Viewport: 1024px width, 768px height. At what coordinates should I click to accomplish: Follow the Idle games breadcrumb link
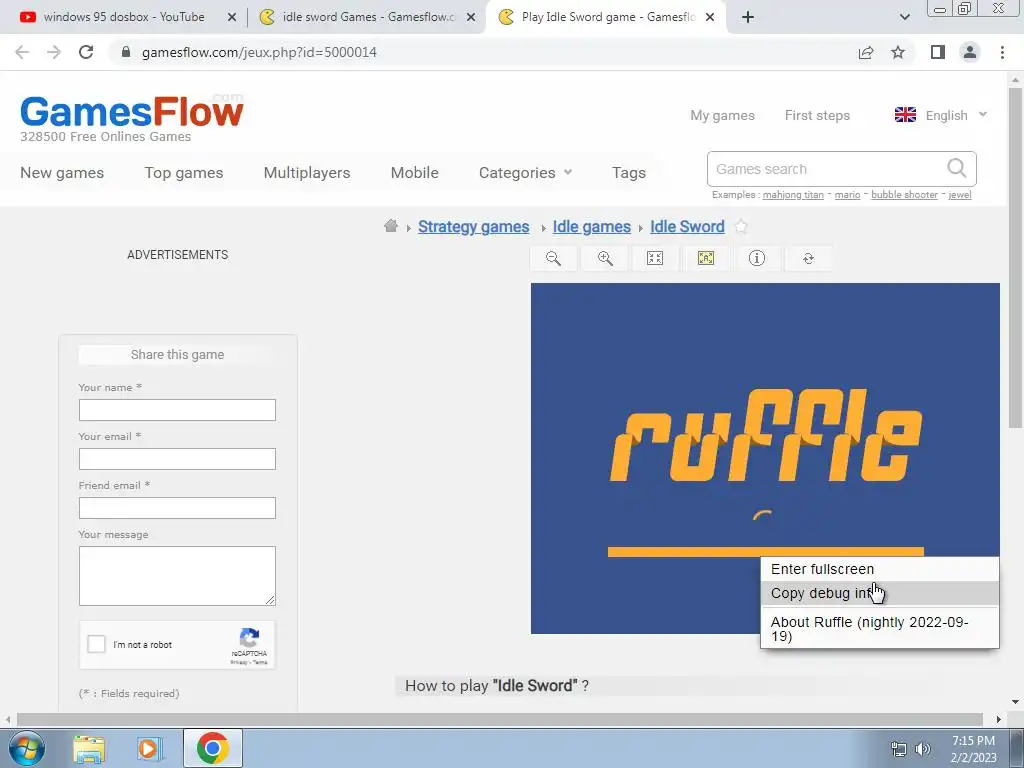[592, 227]
